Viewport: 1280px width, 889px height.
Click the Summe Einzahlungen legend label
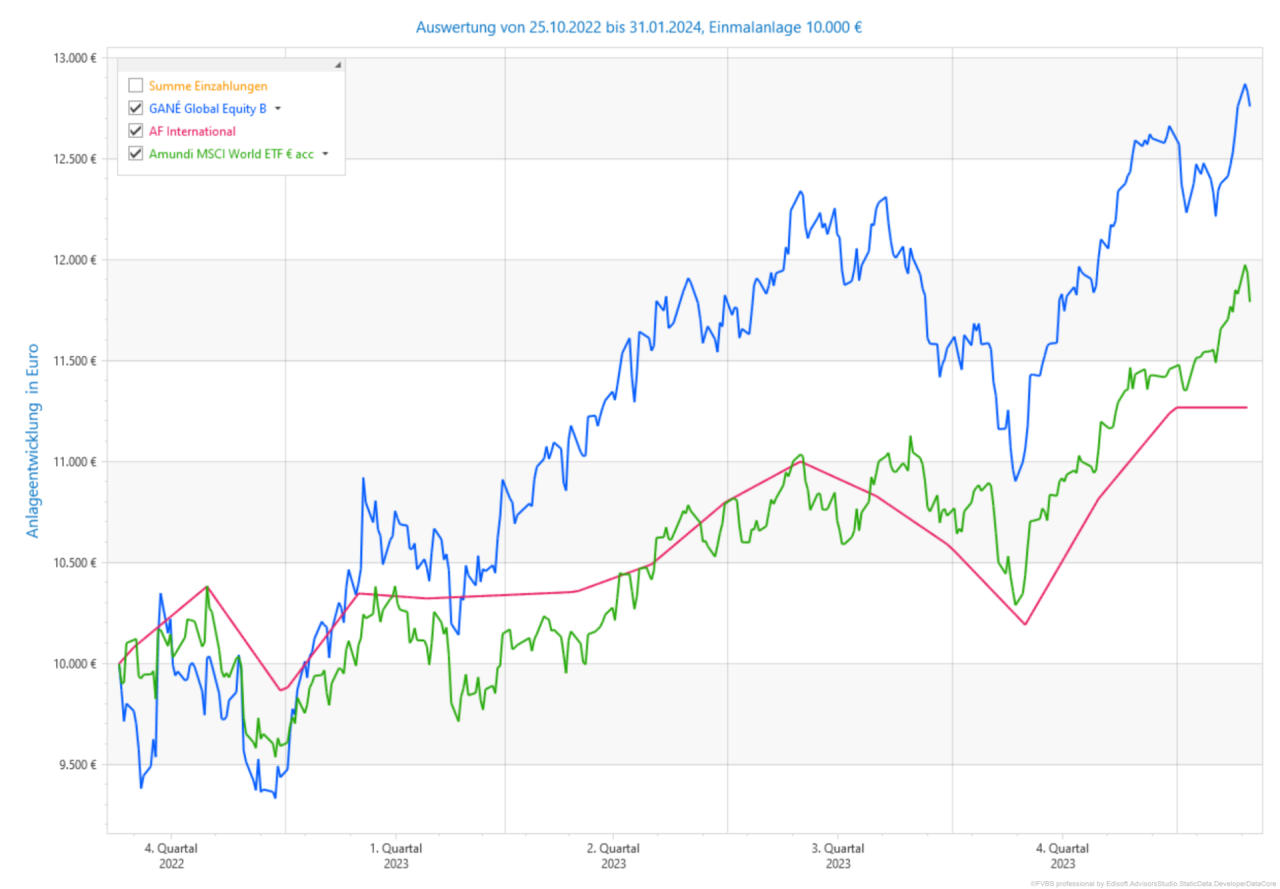208,86
